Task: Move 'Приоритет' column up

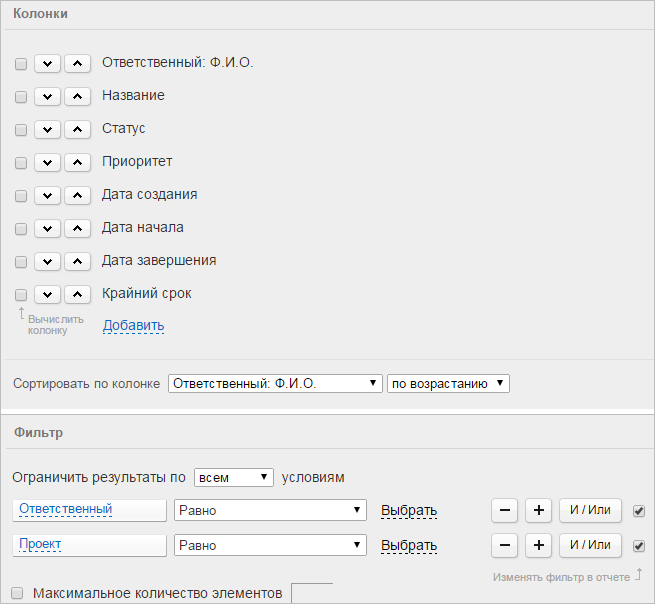Action: (77, 162)
